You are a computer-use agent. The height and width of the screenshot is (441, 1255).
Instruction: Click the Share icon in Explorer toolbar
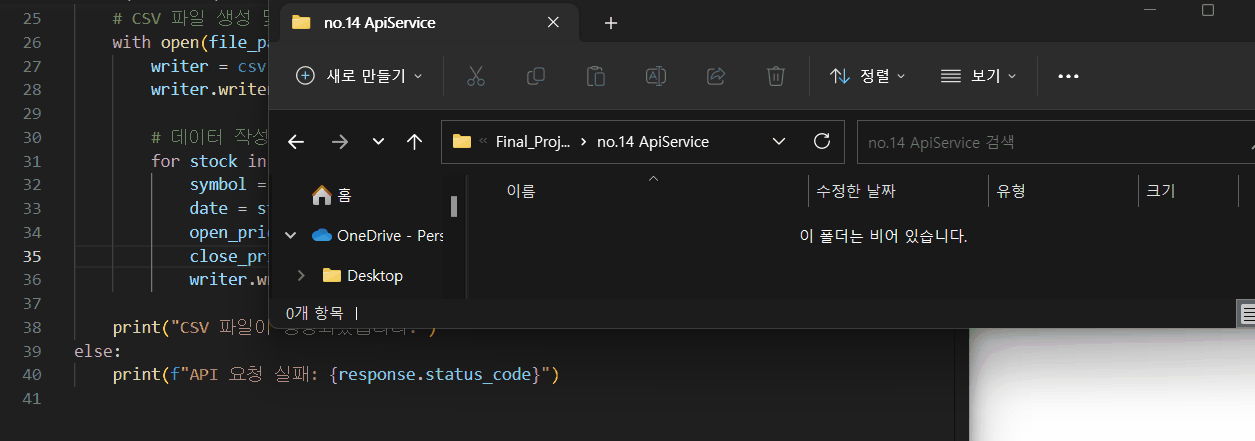[x=716, y=76]
